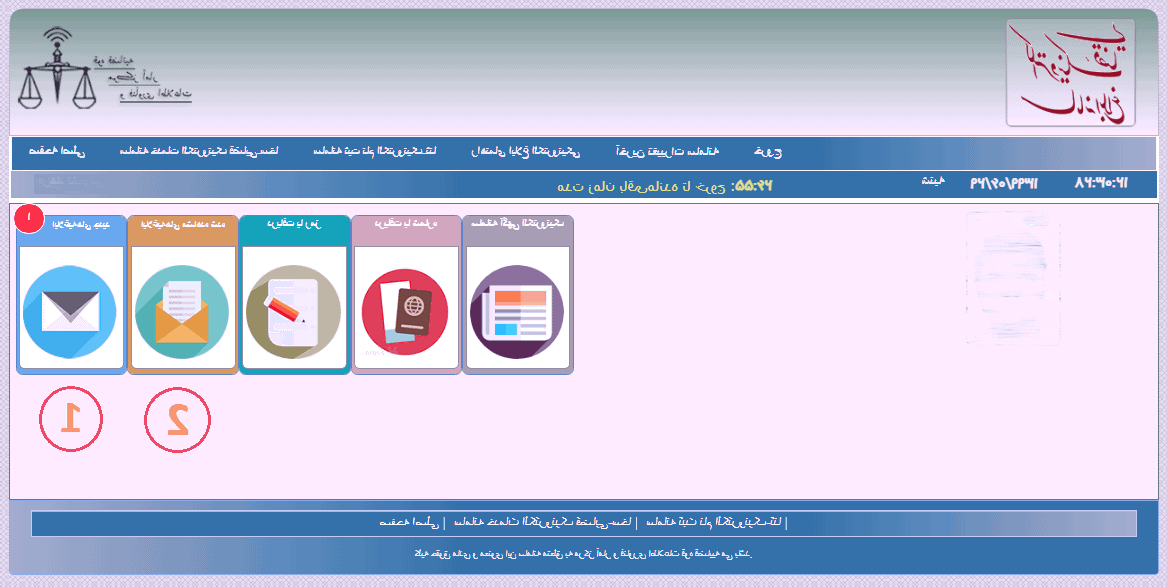1167x587 pixels.
Task: Click the red notification badge on envelope tile
Action: tap(29, 217)
